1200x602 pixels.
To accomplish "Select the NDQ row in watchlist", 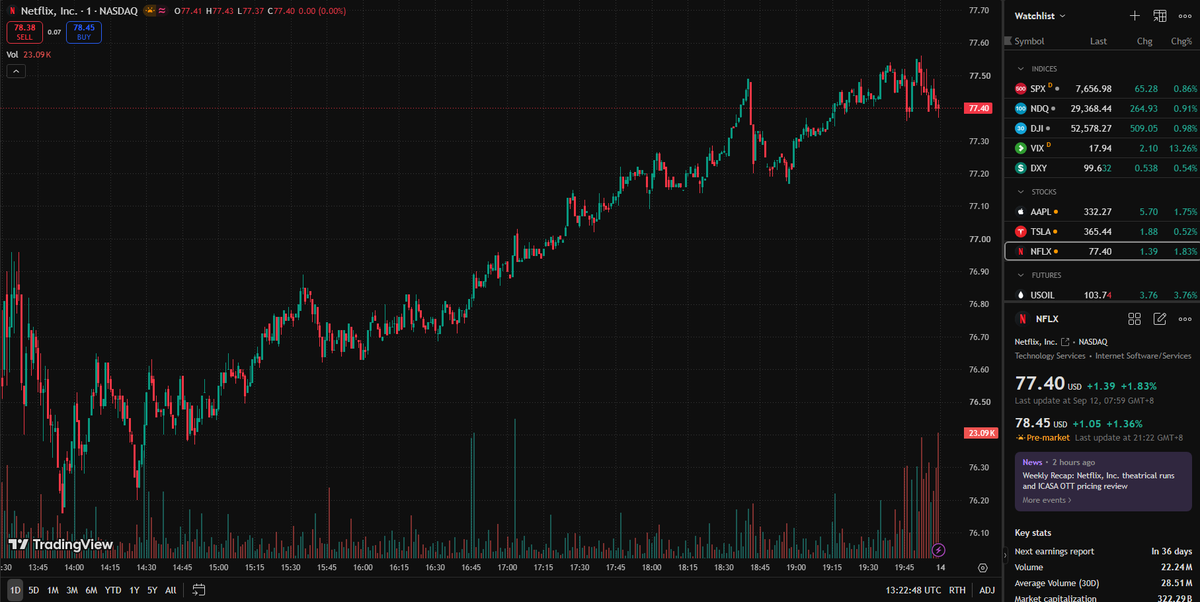I will click(1102, 108).
